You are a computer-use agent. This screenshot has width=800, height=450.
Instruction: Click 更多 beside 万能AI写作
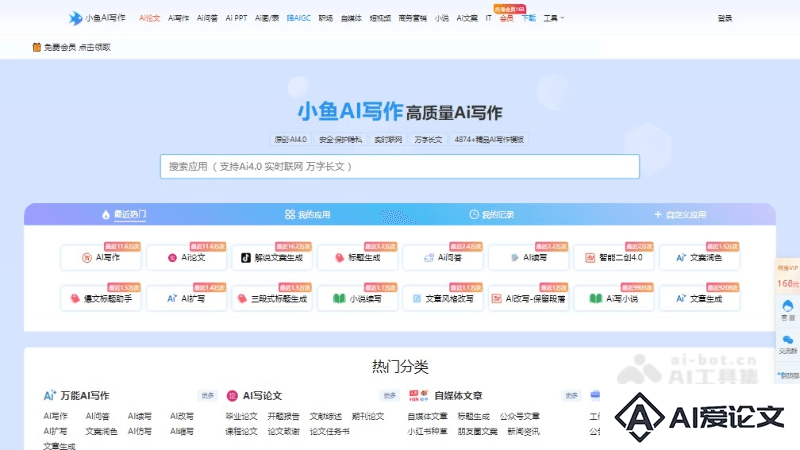coord(207,395)
